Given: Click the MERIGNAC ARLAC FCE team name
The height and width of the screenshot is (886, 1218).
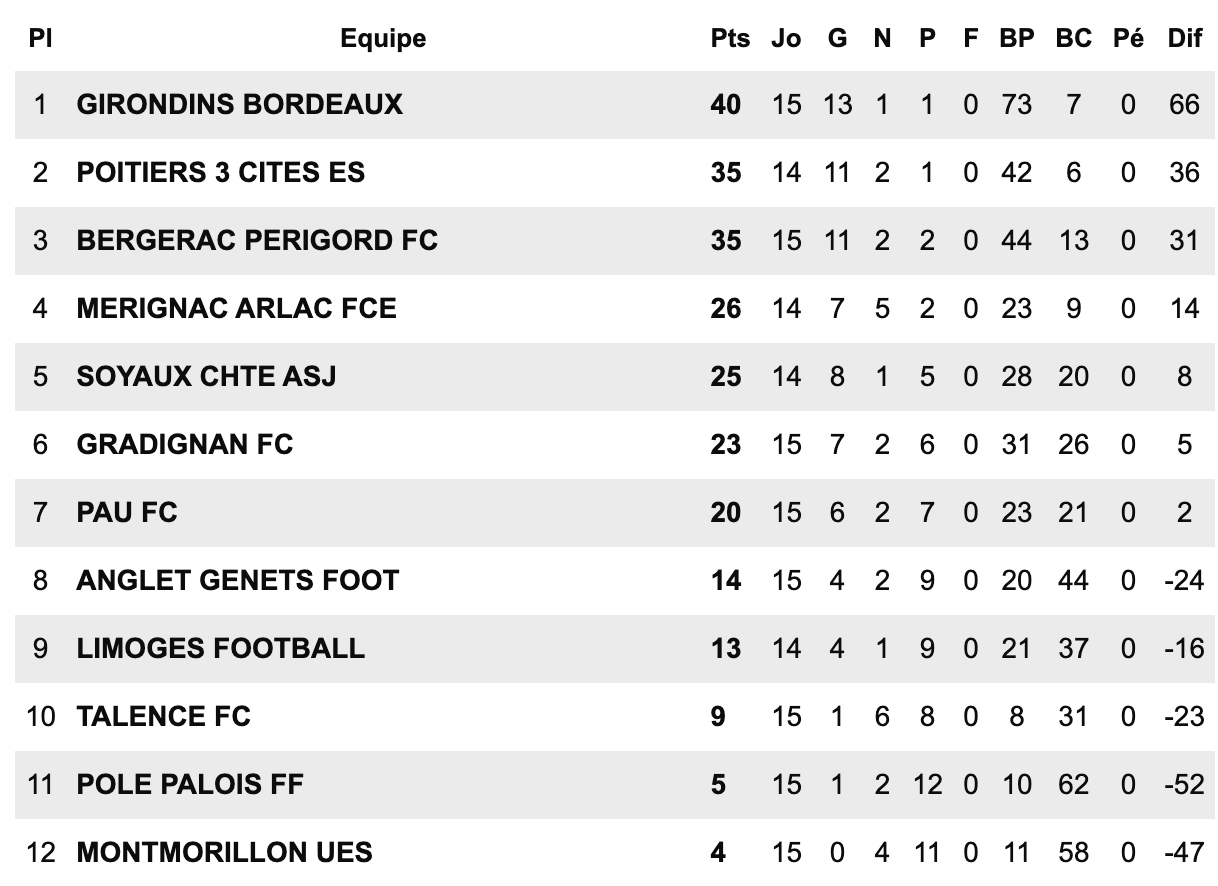Looking at the screenshot, I should tap(236, 308).
